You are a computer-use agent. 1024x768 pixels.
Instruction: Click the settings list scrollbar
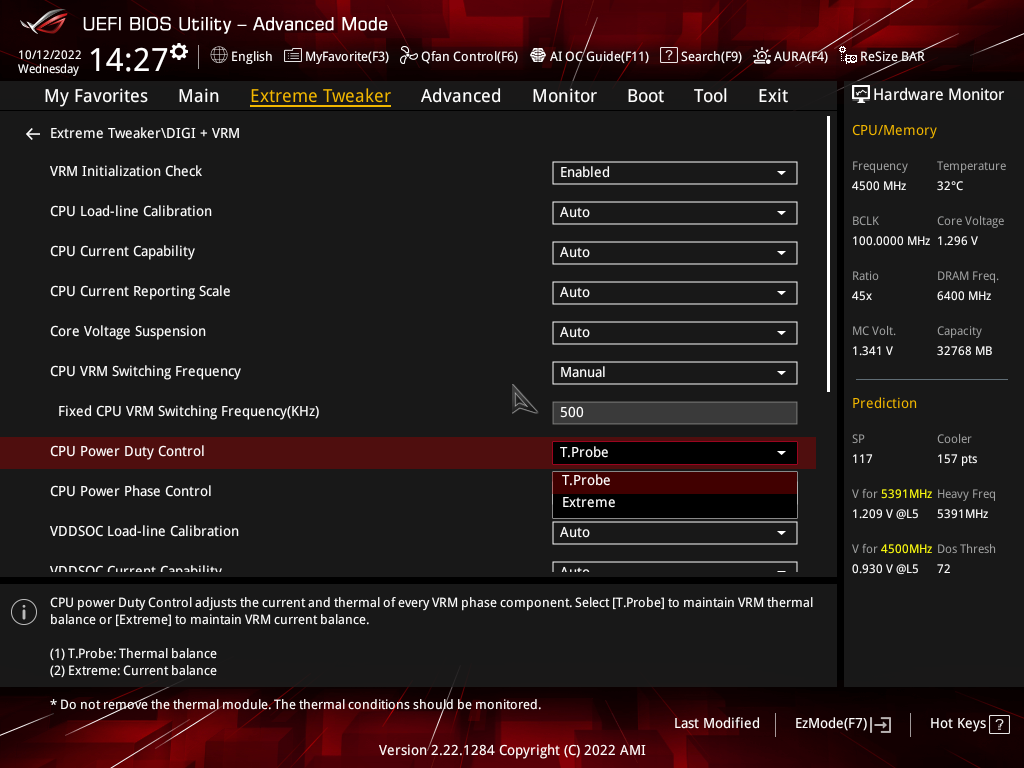coord(828,255)
